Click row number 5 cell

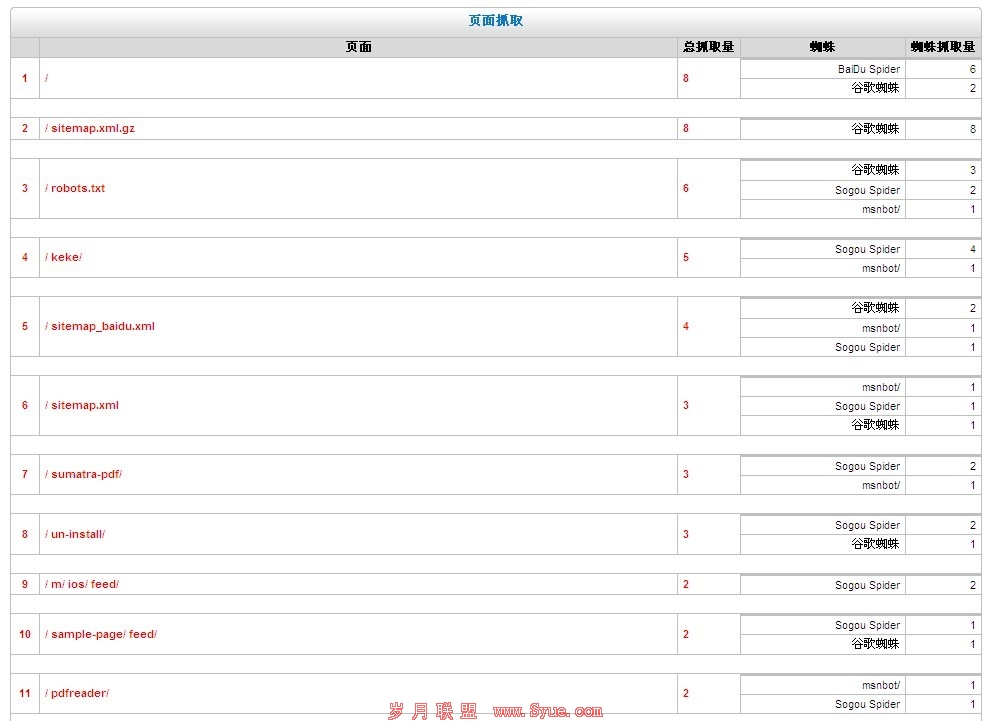point(25,326)
